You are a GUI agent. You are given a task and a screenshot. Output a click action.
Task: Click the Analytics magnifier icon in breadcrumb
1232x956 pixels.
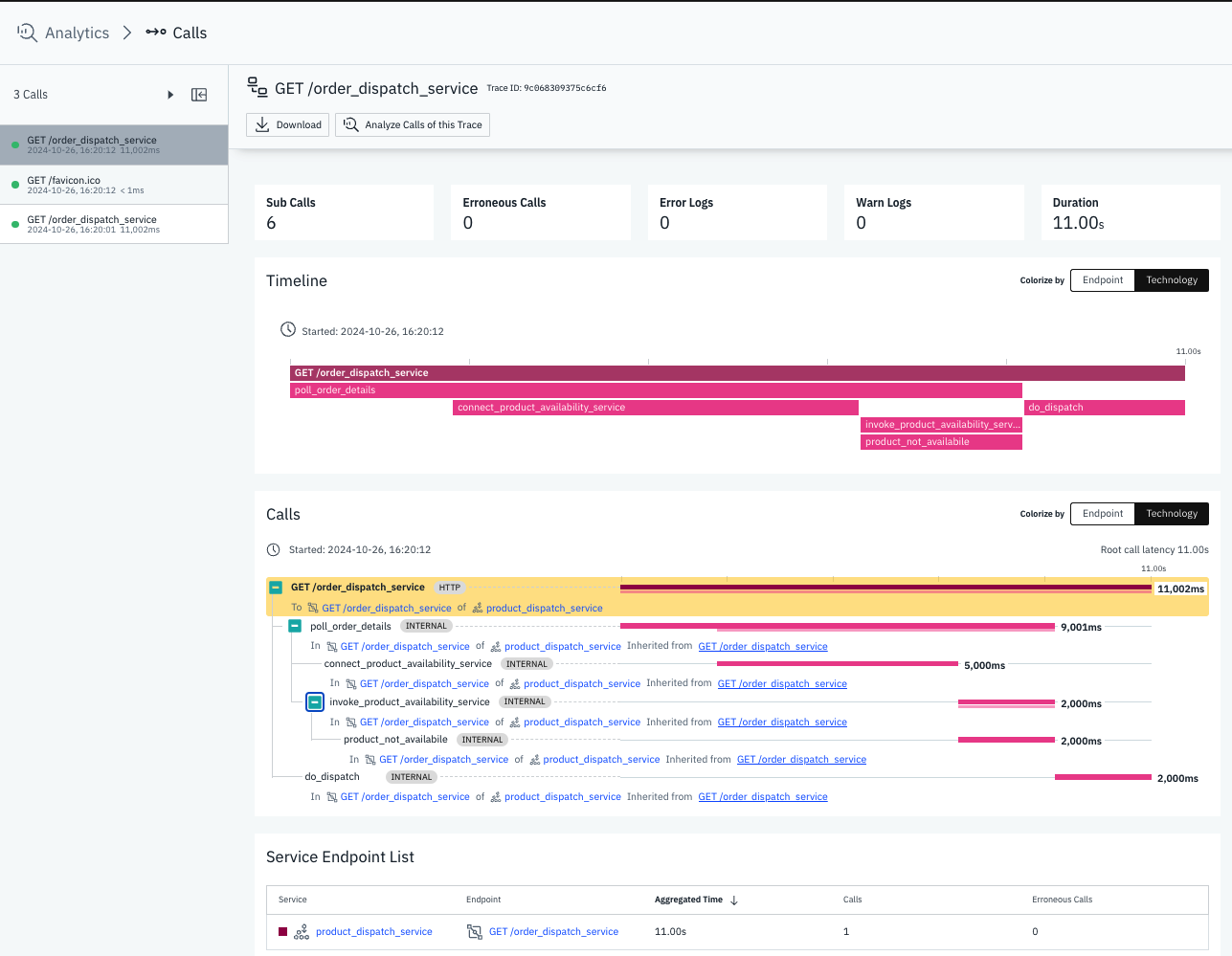[x=27, y=33]
